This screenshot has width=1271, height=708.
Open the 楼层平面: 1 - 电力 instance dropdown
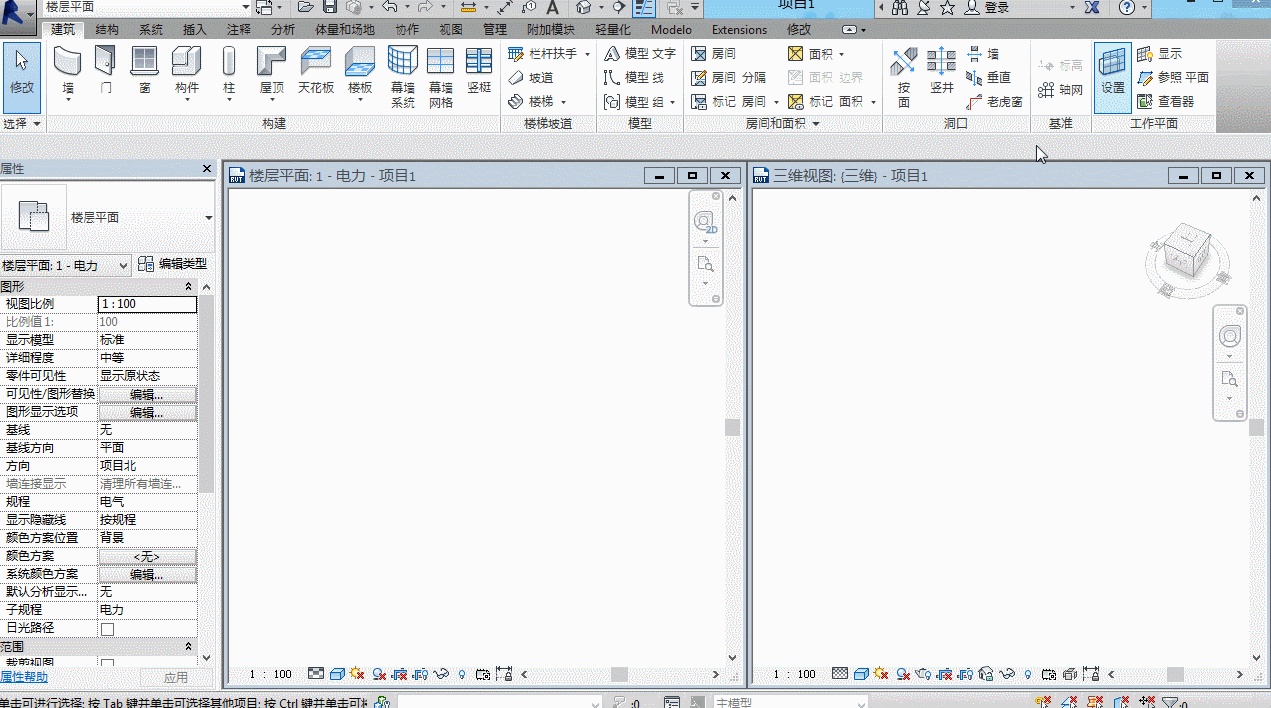66,265
